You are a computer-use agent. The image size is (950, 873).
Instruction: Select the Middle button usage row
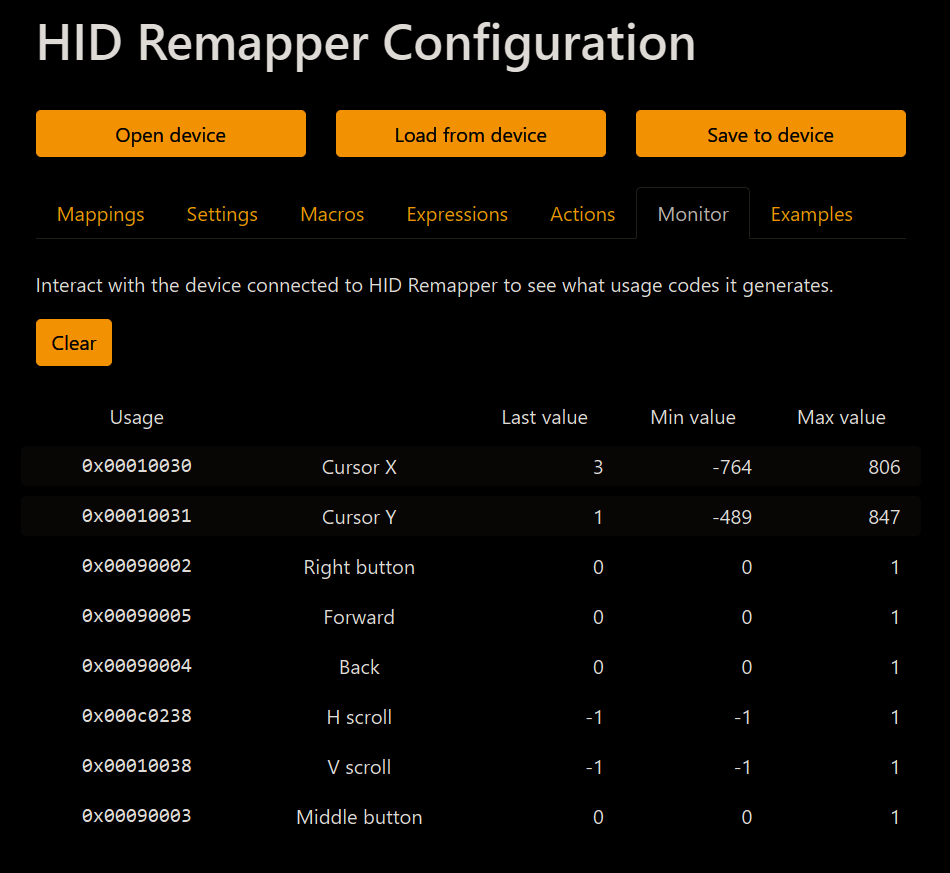[x=470, y=817]
